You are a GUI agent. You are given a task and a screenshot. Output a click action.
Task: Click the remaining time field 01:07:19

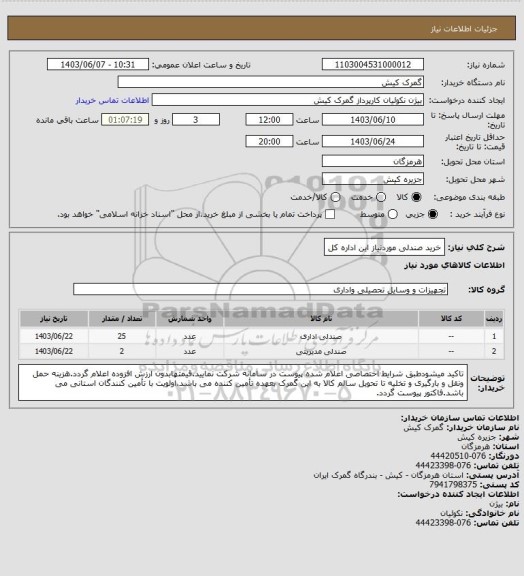click(x=125, y=120)
